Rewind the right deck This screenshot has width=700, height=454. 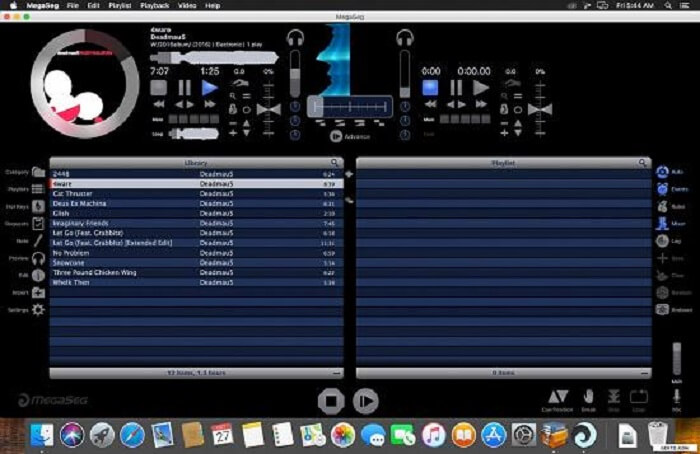coord(430,104)
